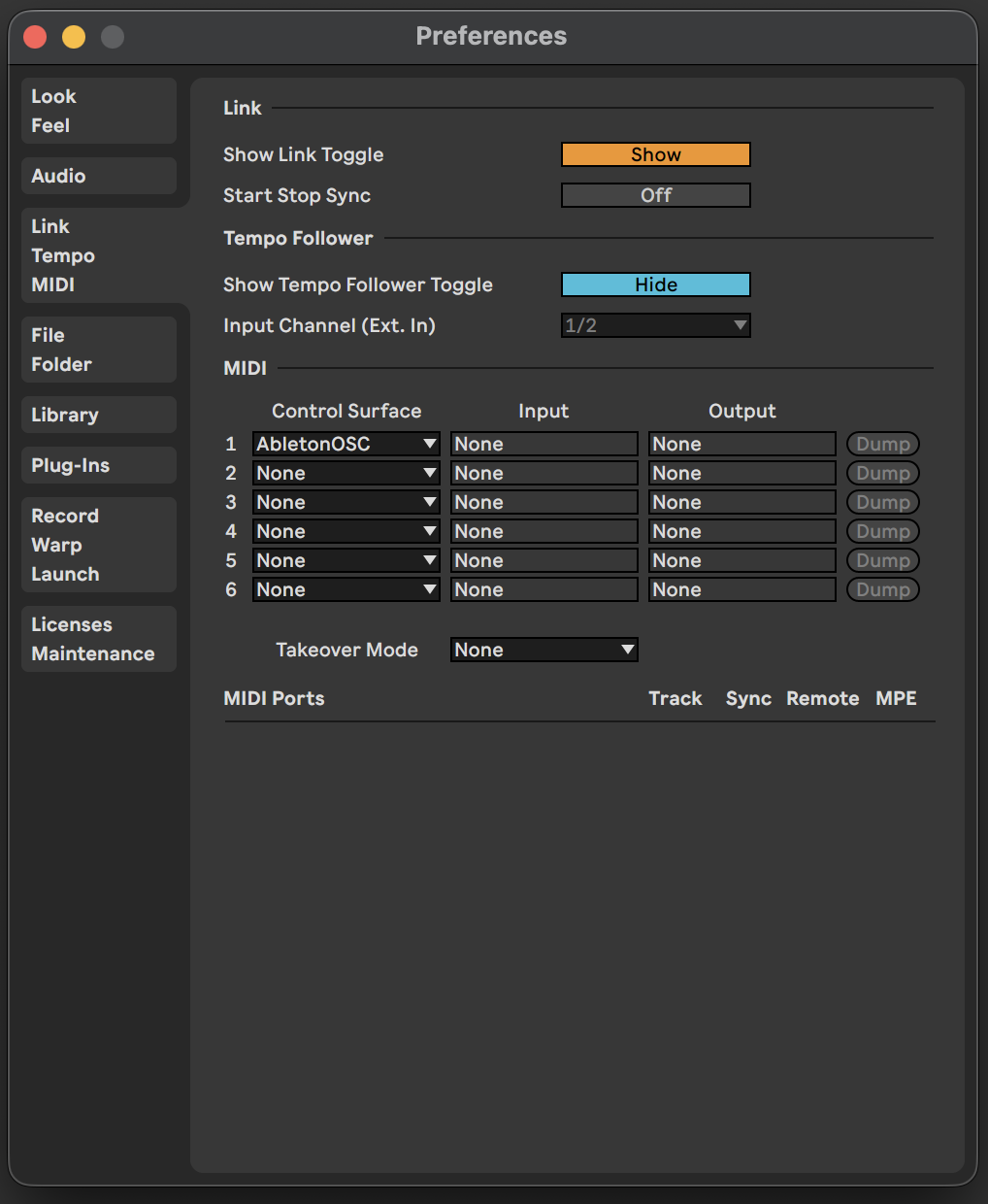This screenshot has height=1204, width=988.
Task: Open the Control Surface dropdown on row 6
Action: [346, 589]
